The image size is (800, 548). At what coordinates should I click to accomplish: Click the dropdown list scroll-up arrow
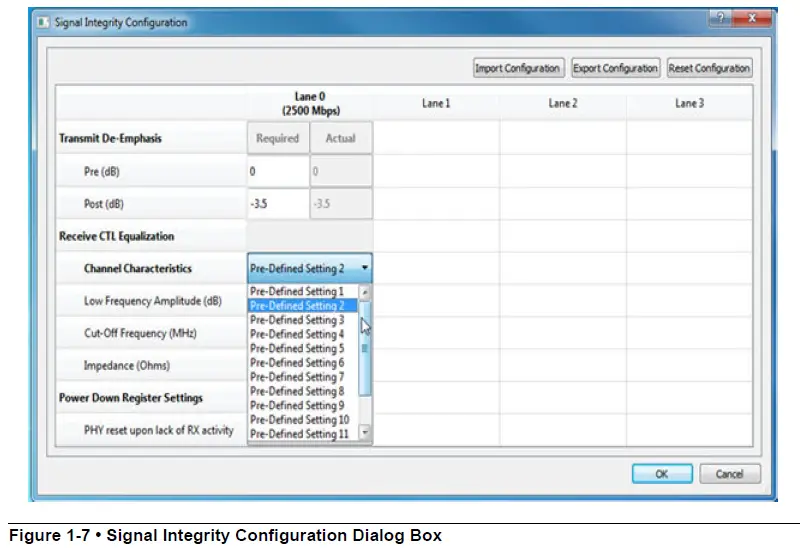(365, 292)
